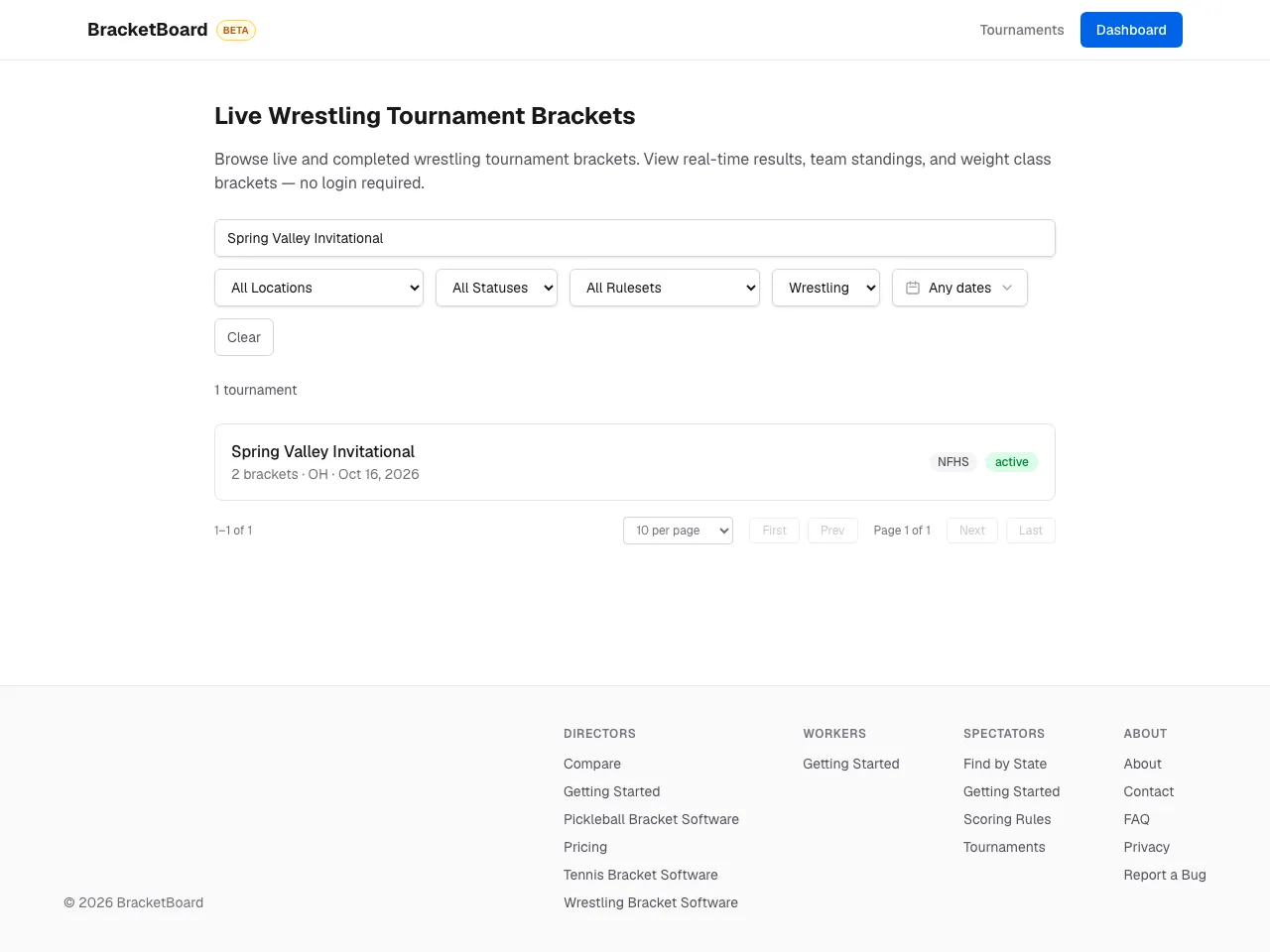Open the Scoring Rules link
Viewport: 1270px width, 952px height.
[x=1007, y=819]
